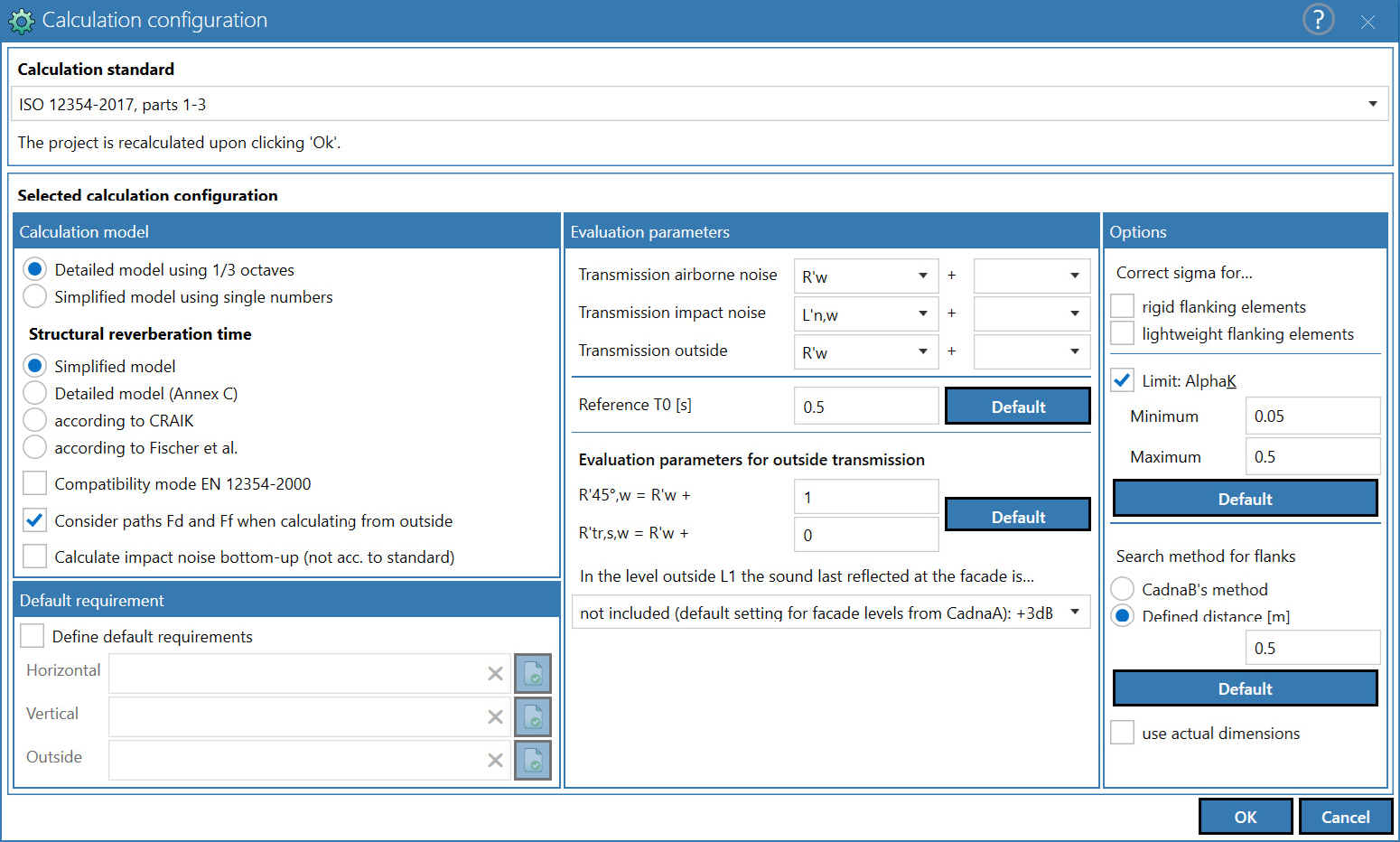Open Calculation standard dropdown ISO 12354-2017
This screenshot has width=1400, height=842.
(x=700, y=104)
